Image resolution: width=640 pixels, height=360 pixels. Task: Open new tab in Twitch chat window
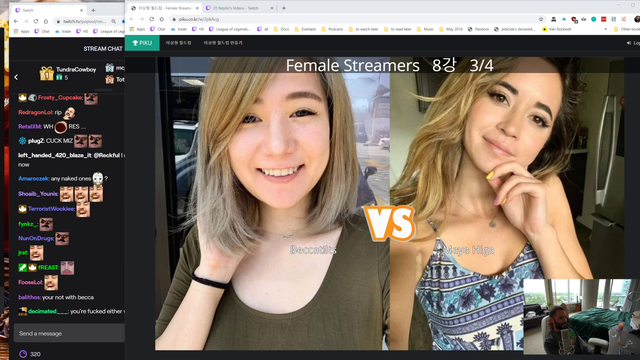tap(93, 10)
